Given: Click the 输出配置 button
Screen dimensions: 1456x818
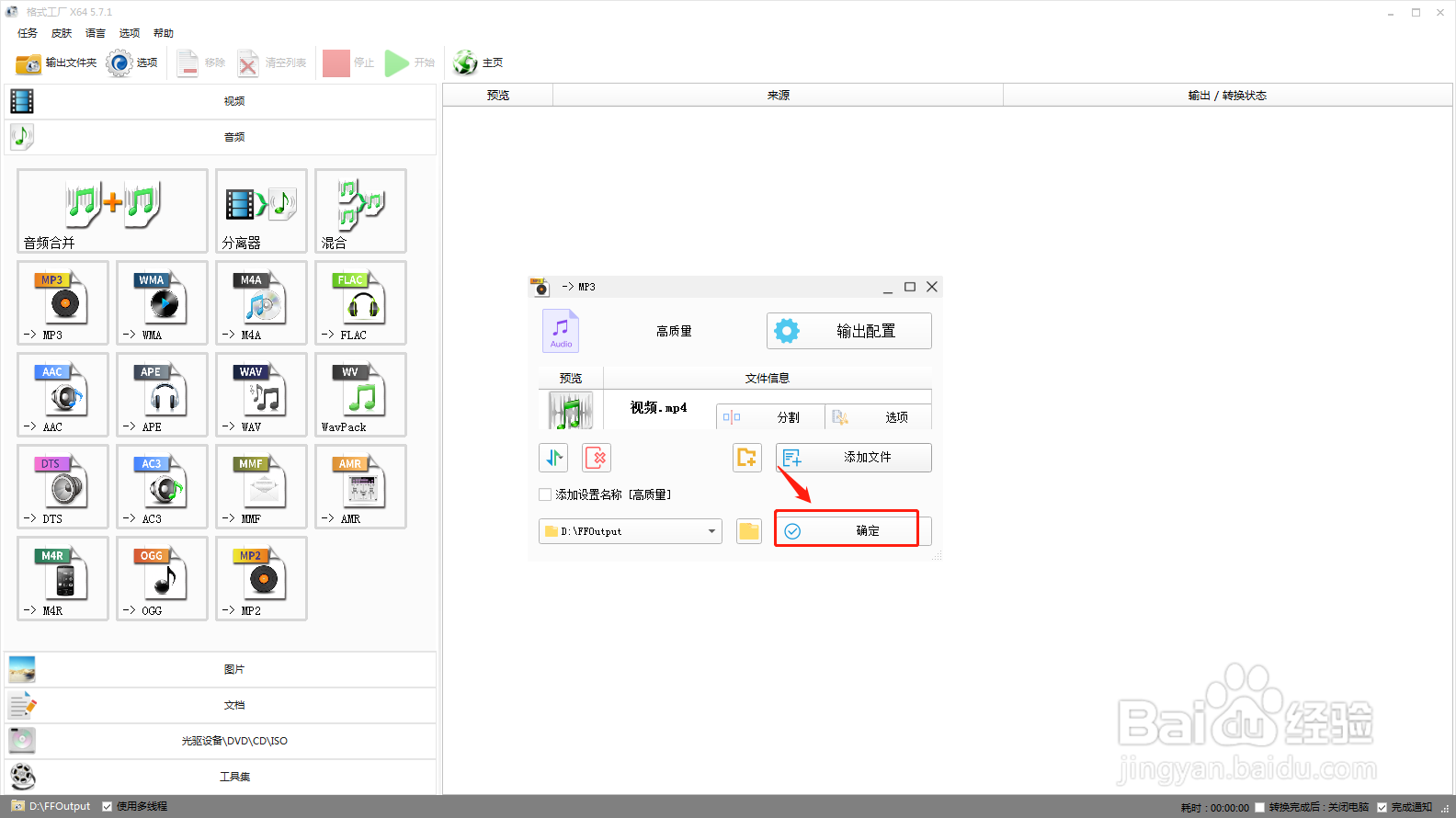Looking at the screenshot, I should 849,331.
